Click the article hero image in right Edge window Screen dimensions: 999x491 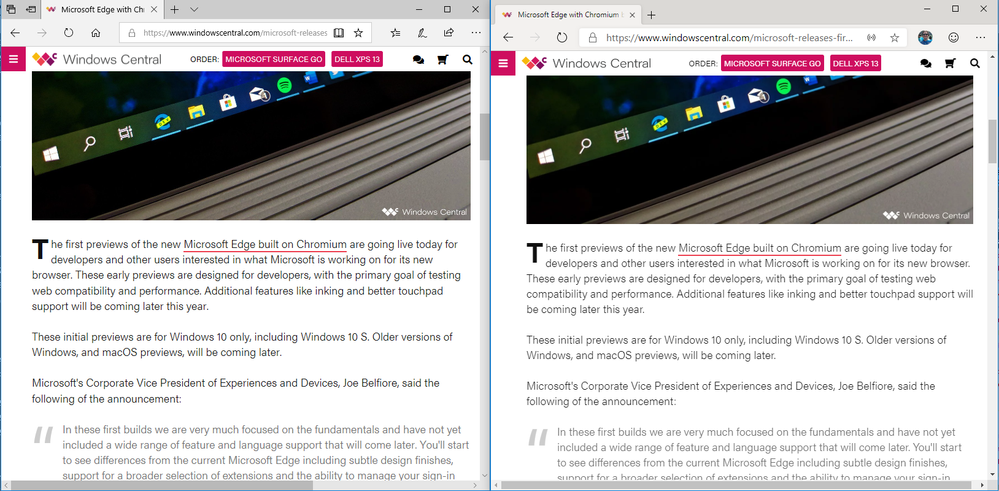click(x=749, y=150)
